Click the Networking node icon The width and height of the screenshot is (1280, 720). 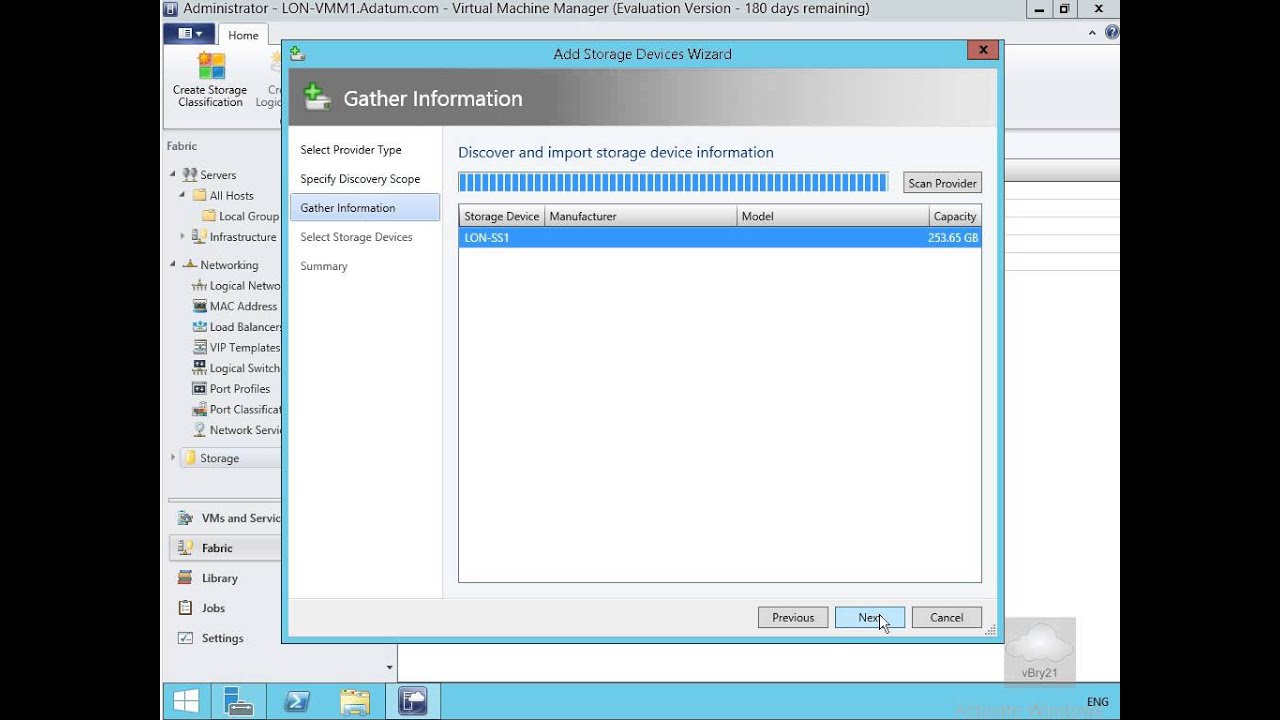pyautogui.click(x=190, y=265)
